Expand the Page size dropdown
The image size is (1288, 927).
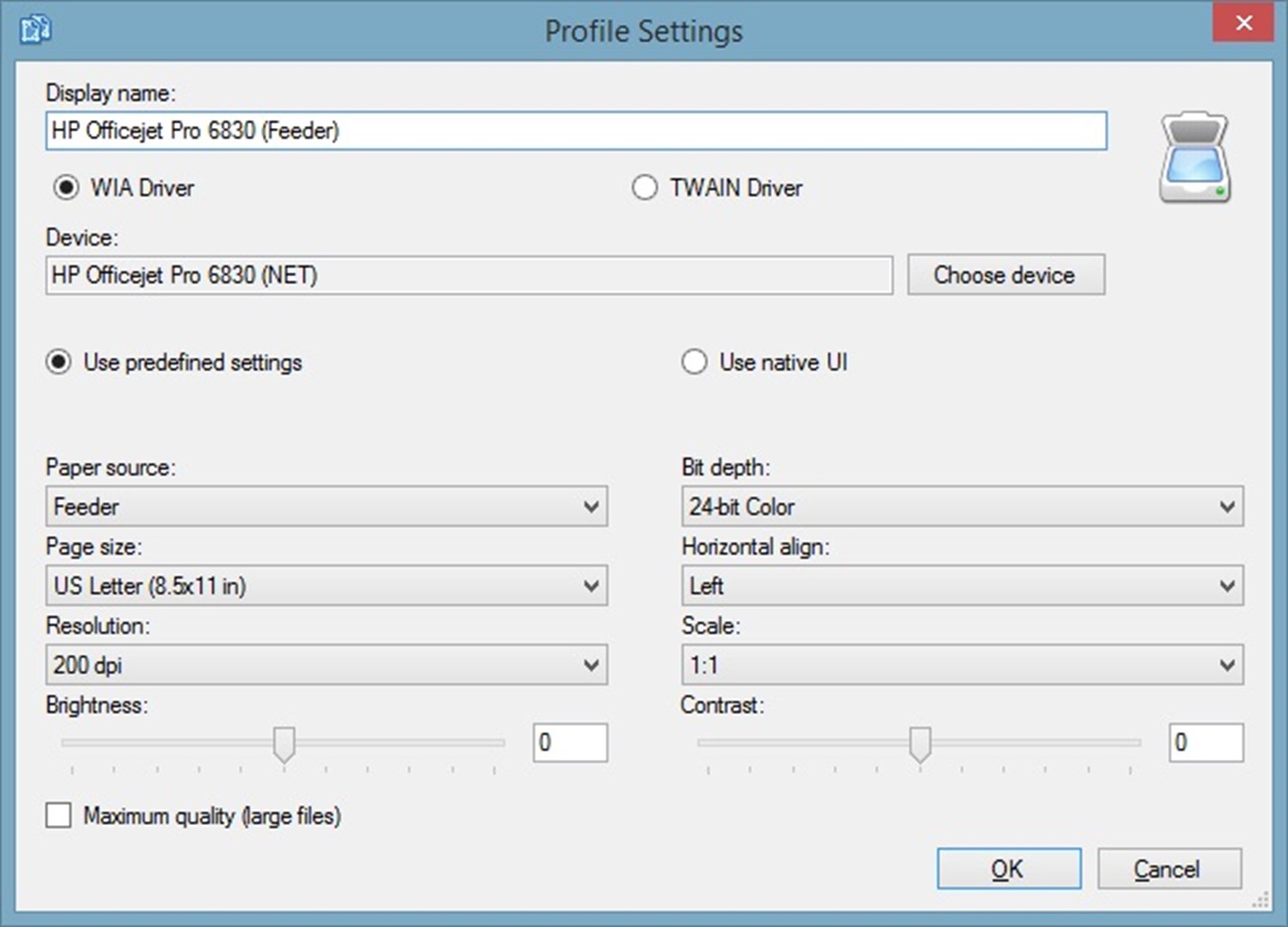coord(326,585)
